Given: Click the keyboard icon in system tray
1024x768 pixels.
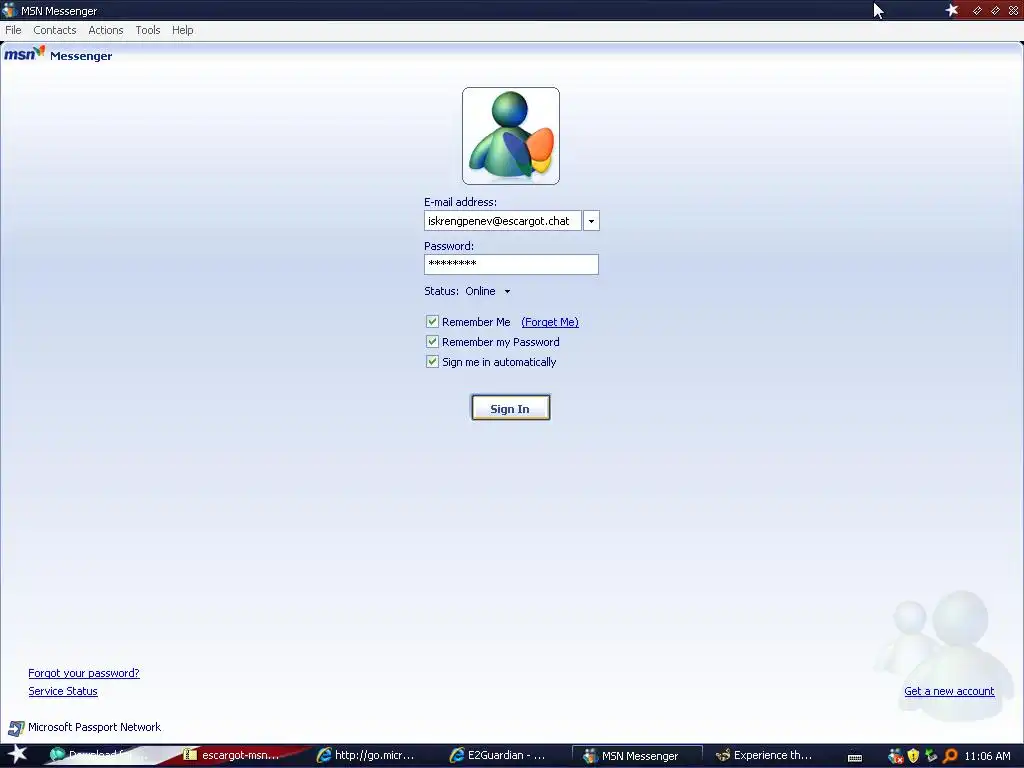Looking at the screenshot, I should click(855, 757).
